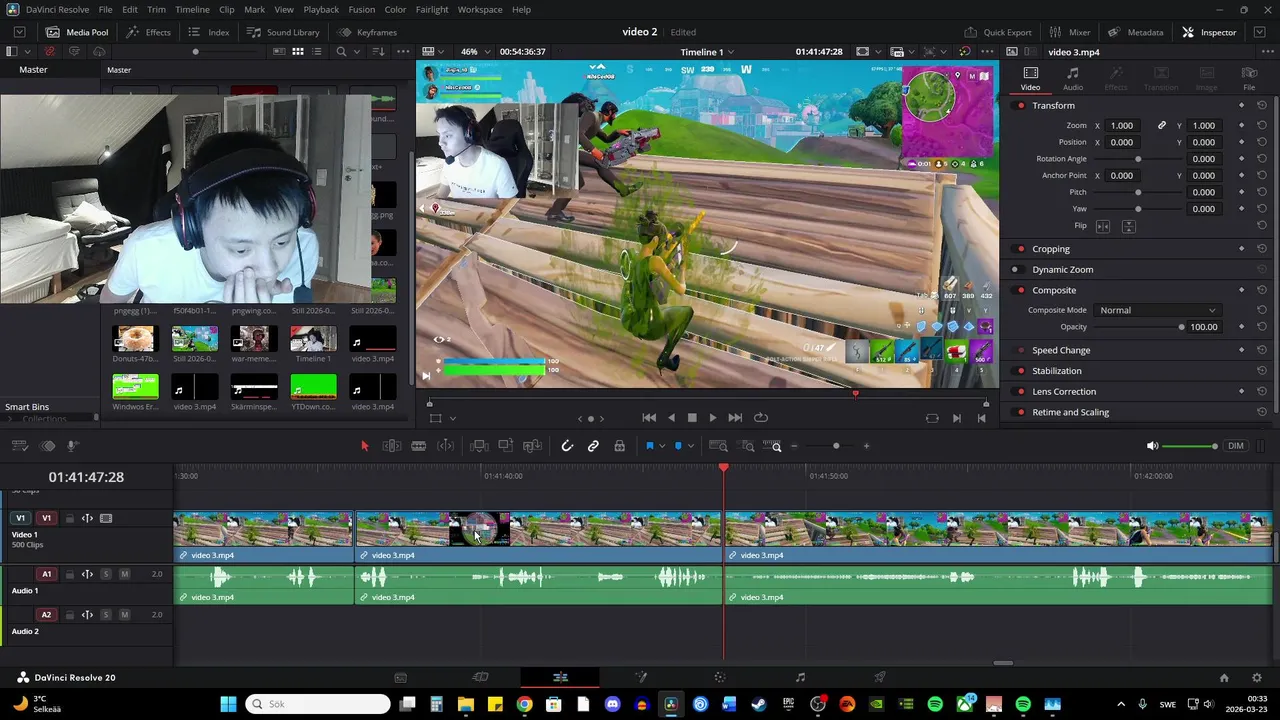Screen dimensions: 1280x720
Task: Solo Audio 1 track S button
Action: click(x=106, y=574)
